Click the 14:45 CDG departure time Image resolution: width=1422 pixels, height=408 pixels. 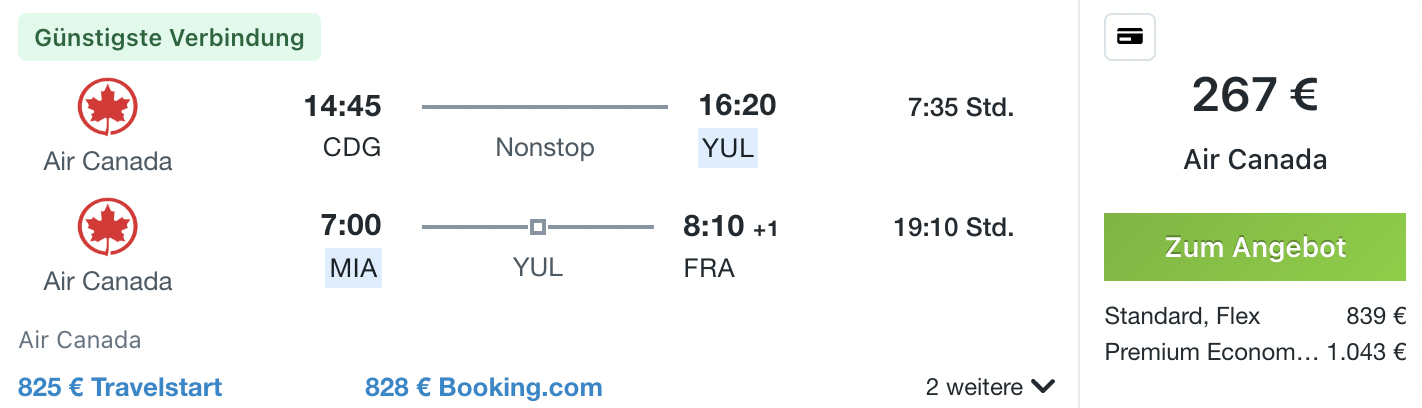point(343,105)
